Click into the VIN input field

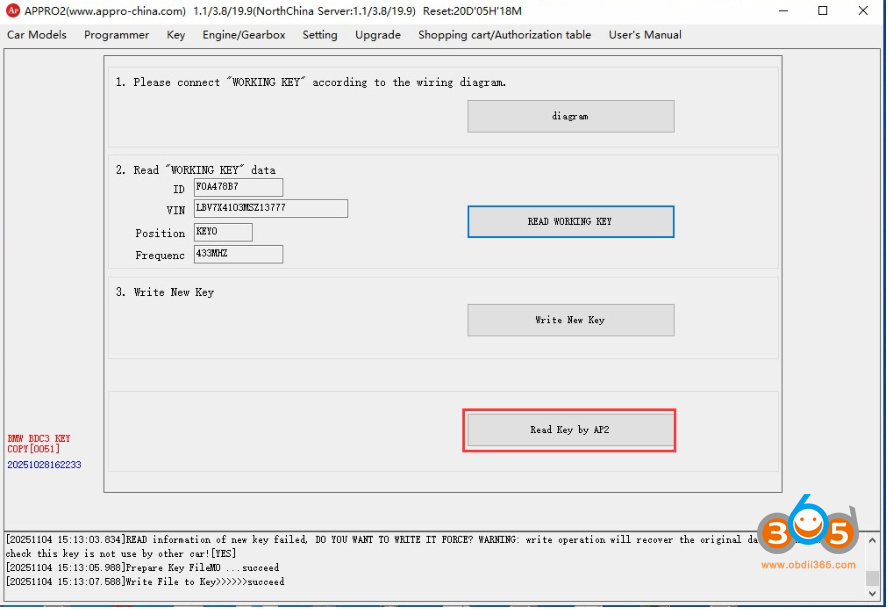pos(270,209)
